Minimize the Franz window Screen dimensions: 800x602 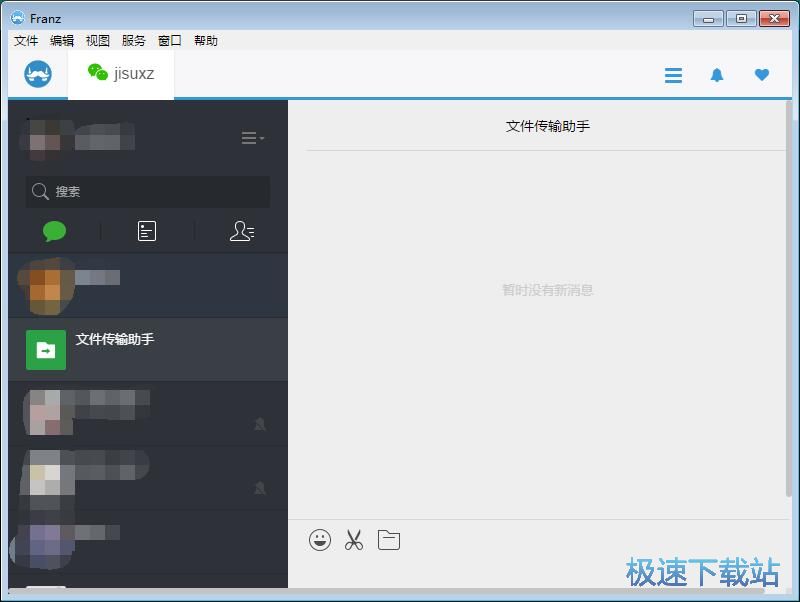[708, 19]
